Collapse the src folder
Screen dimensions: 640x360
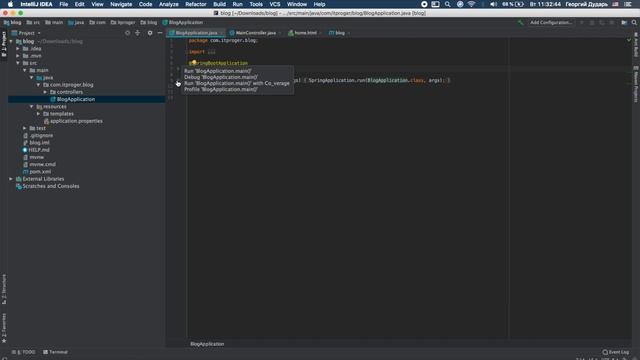point(18,63)
